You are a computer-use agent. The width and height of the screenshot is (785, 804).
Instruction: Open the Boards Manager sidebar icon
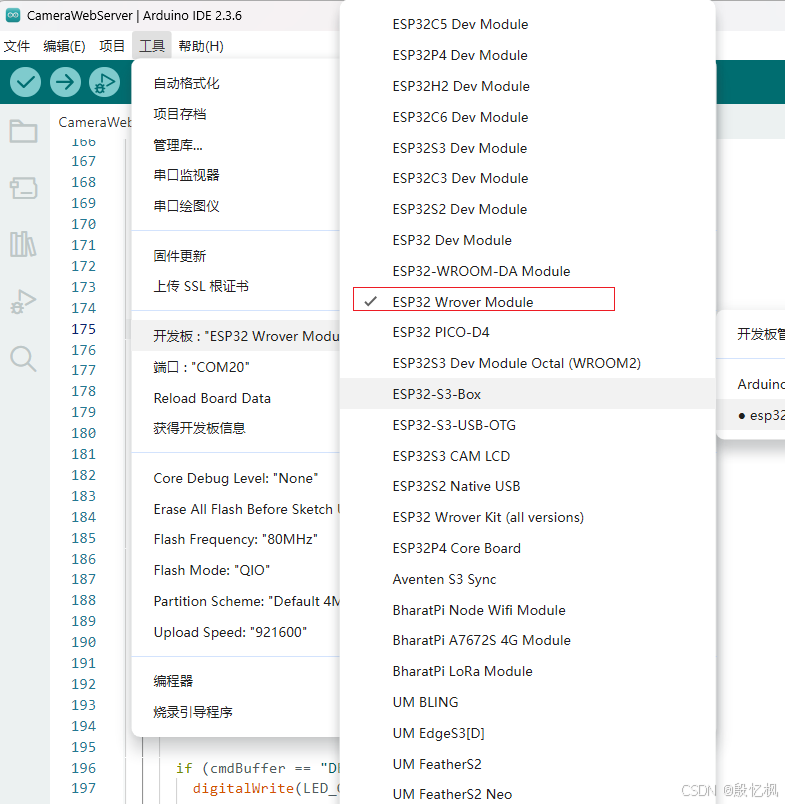(24, 188)
